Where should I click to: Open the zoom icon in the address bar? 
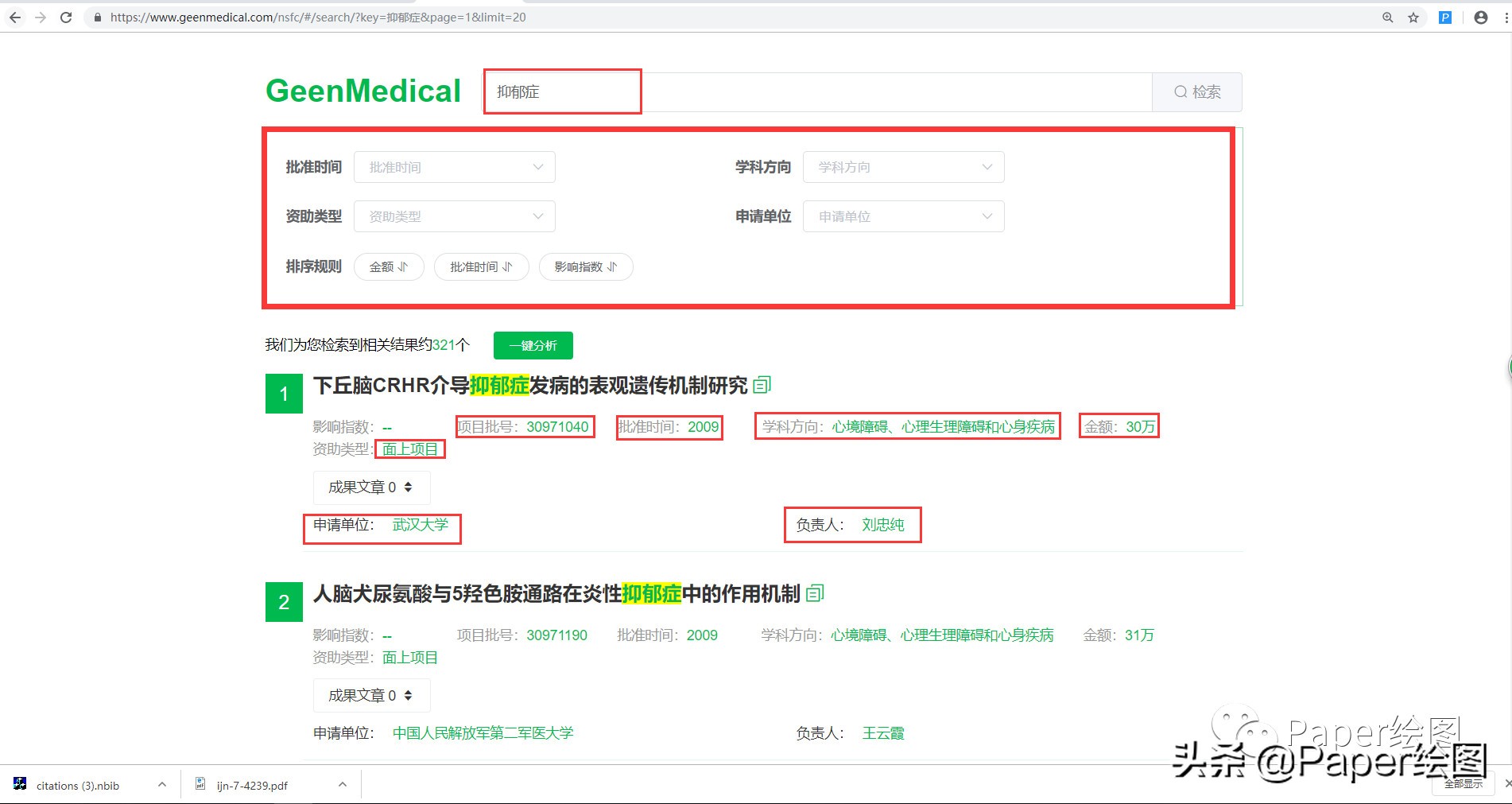[x=1386, y=17]
